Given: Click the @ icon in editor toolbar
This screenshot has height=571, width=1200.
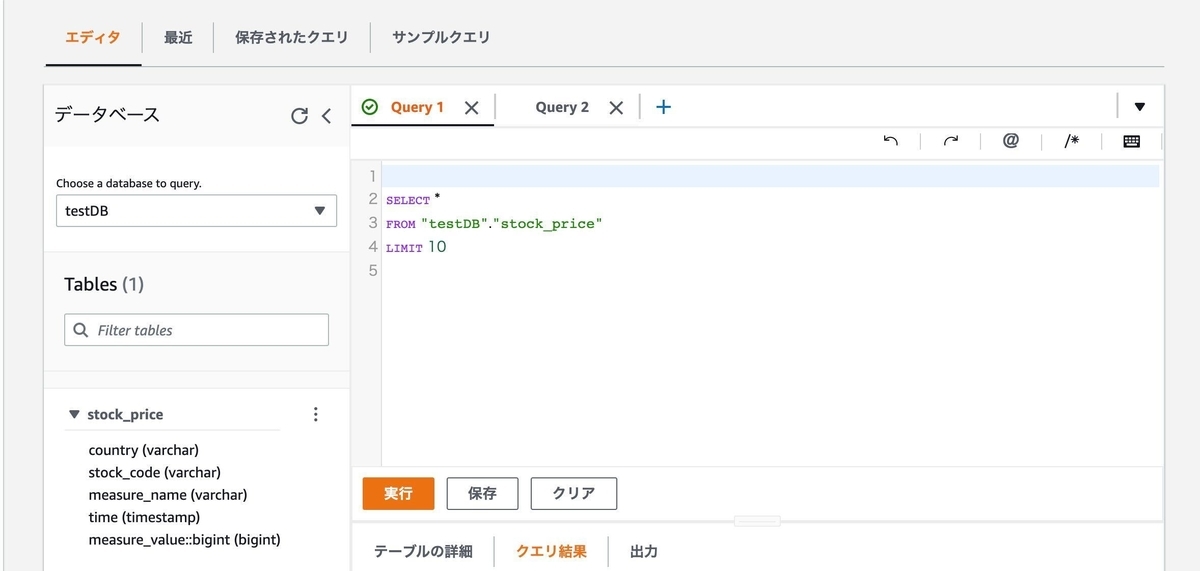Looking at the screenshot, I should tap(1010, 141).
